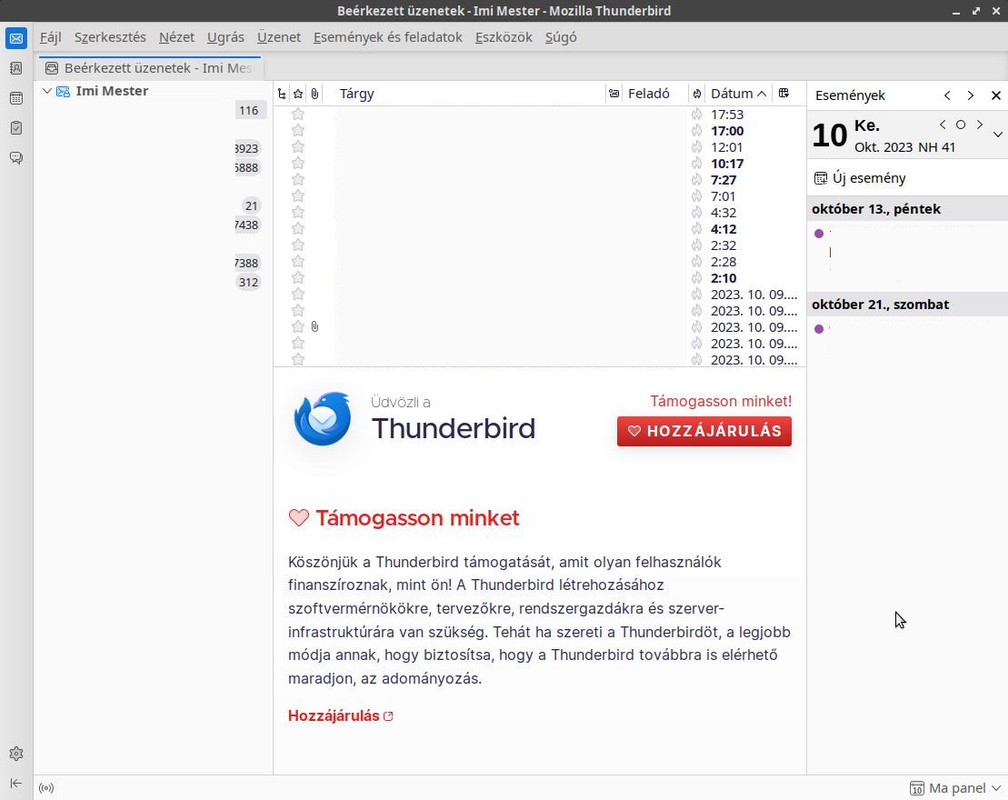Image resolution: width=1008 pixels, height=800 pixels.
Task: Open Események és feladatok menu
Action: point(388,37)
